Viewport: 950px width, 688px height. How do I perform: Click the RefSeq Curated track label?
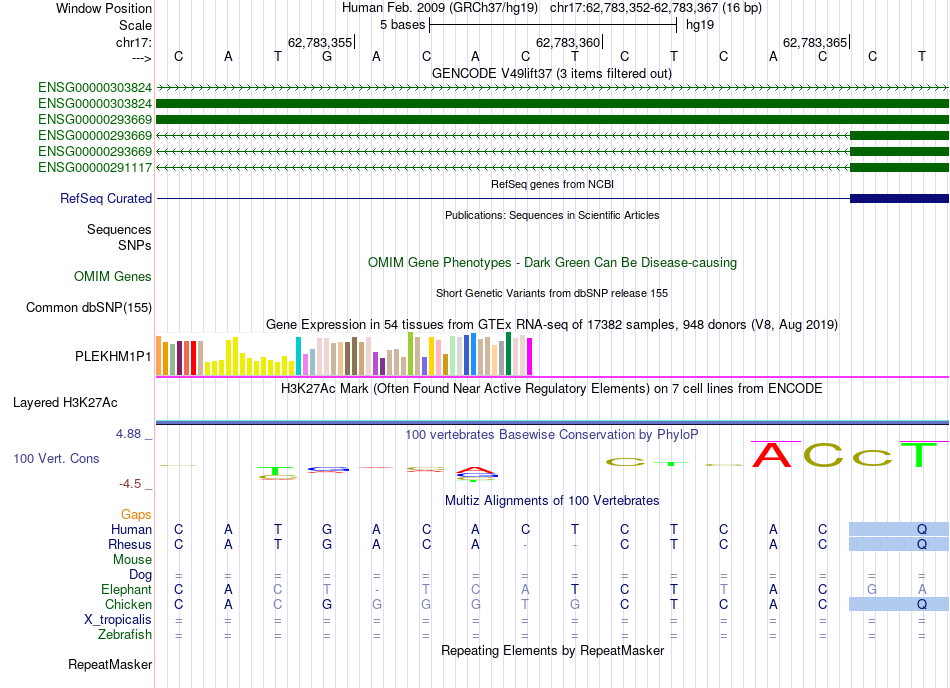106,199
